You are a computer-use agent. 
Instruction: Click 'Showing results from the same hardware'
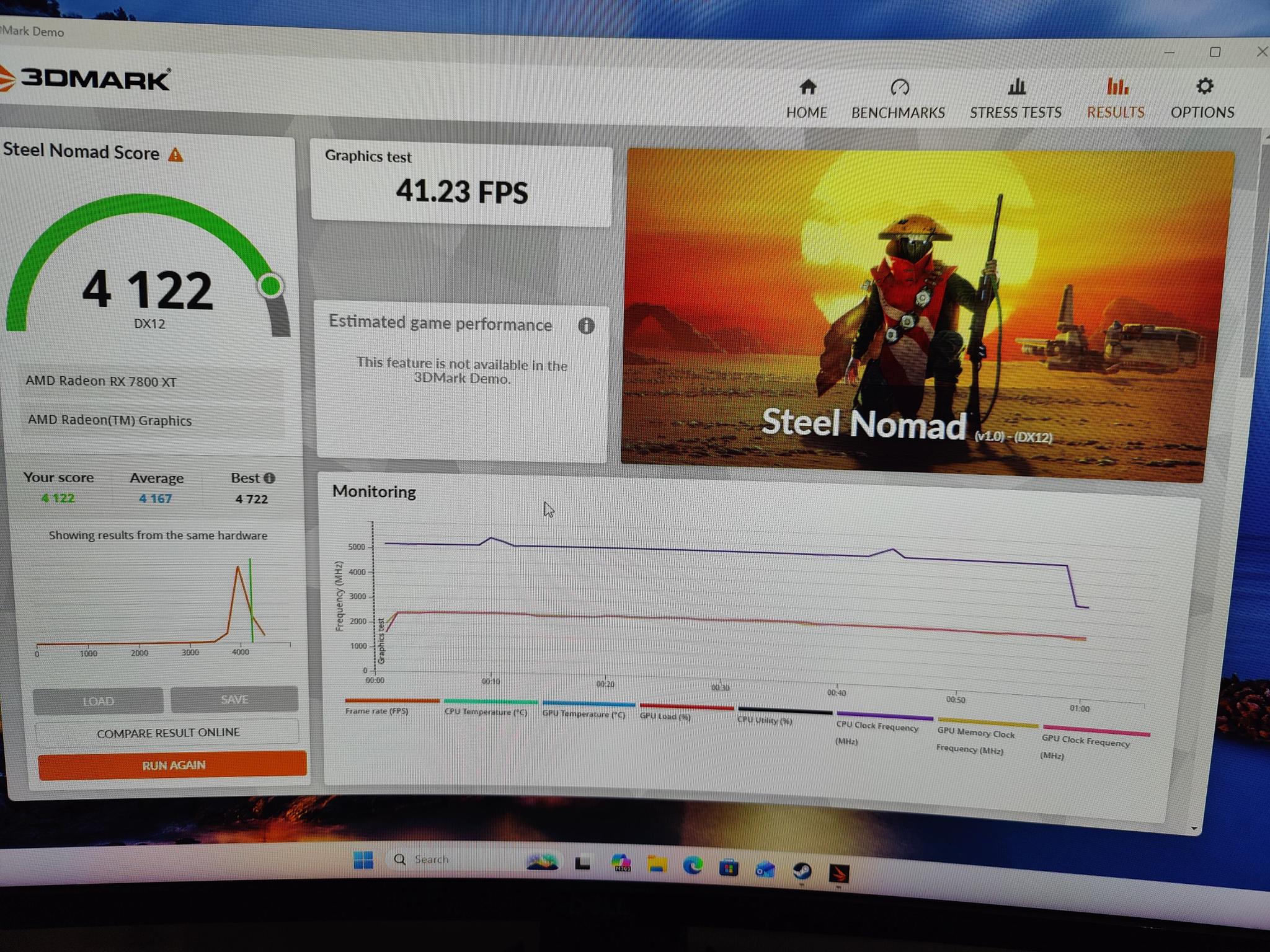pos(158,535)
